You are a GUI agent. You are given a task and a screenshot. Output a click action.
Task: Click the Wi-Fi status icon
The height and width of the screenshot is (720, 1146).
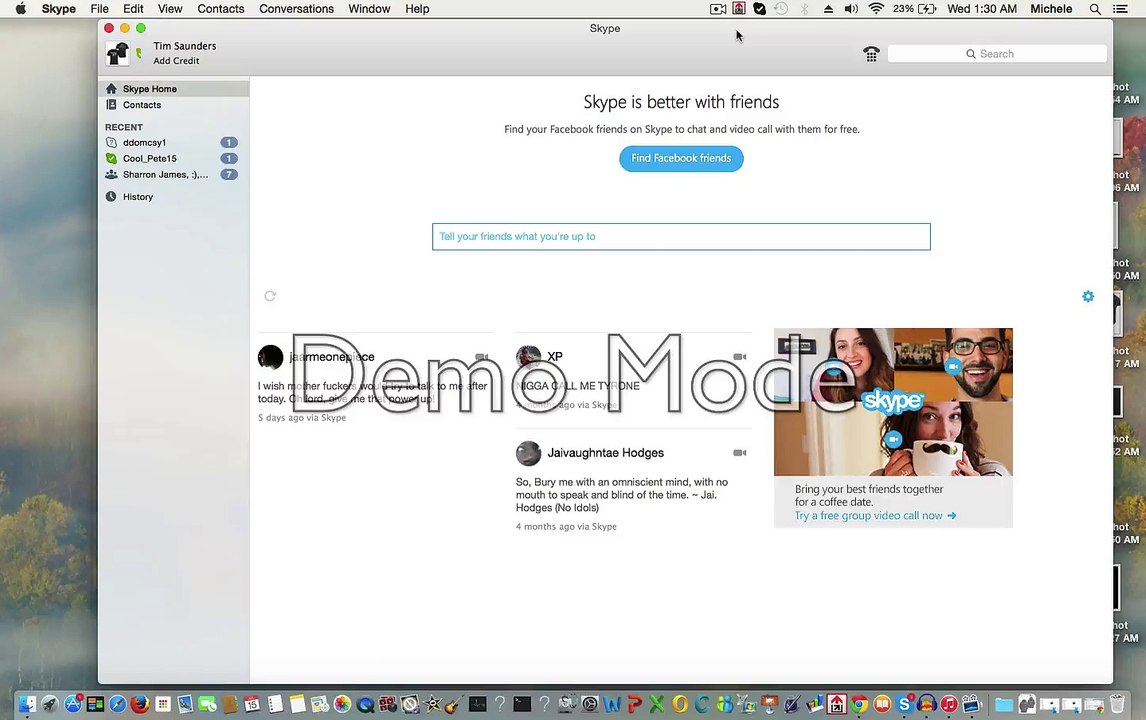coord(876,9)
